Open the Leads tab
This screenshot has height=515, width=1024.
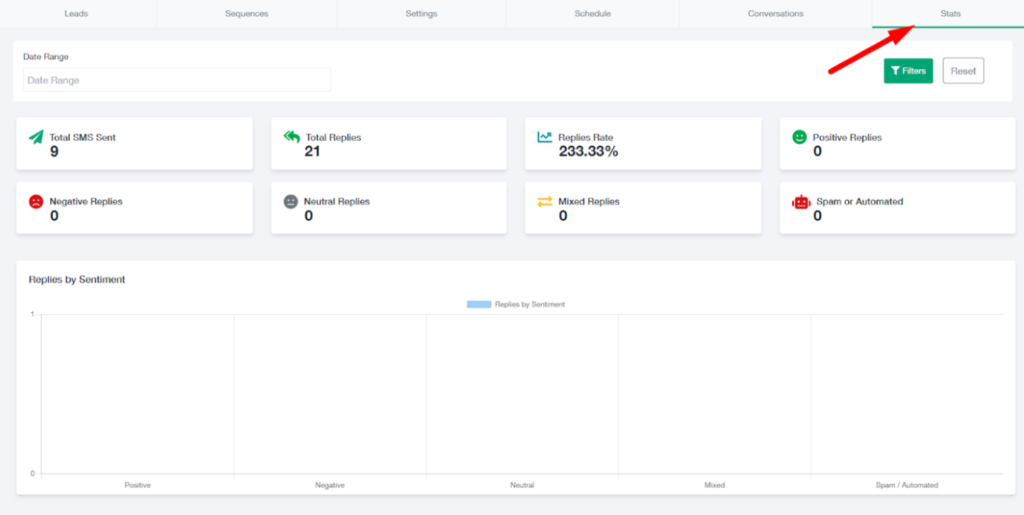(x=78, y=14)
